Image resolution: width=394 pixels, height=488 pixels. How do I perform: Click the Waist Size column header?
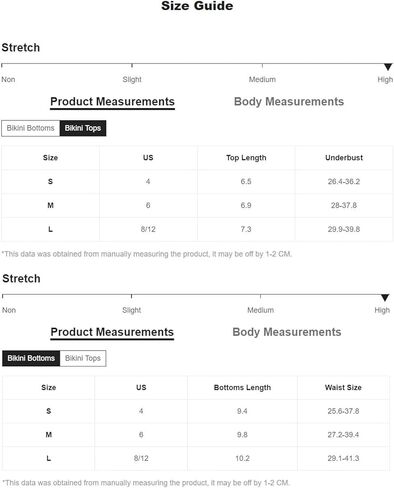(x=343, y=388)
